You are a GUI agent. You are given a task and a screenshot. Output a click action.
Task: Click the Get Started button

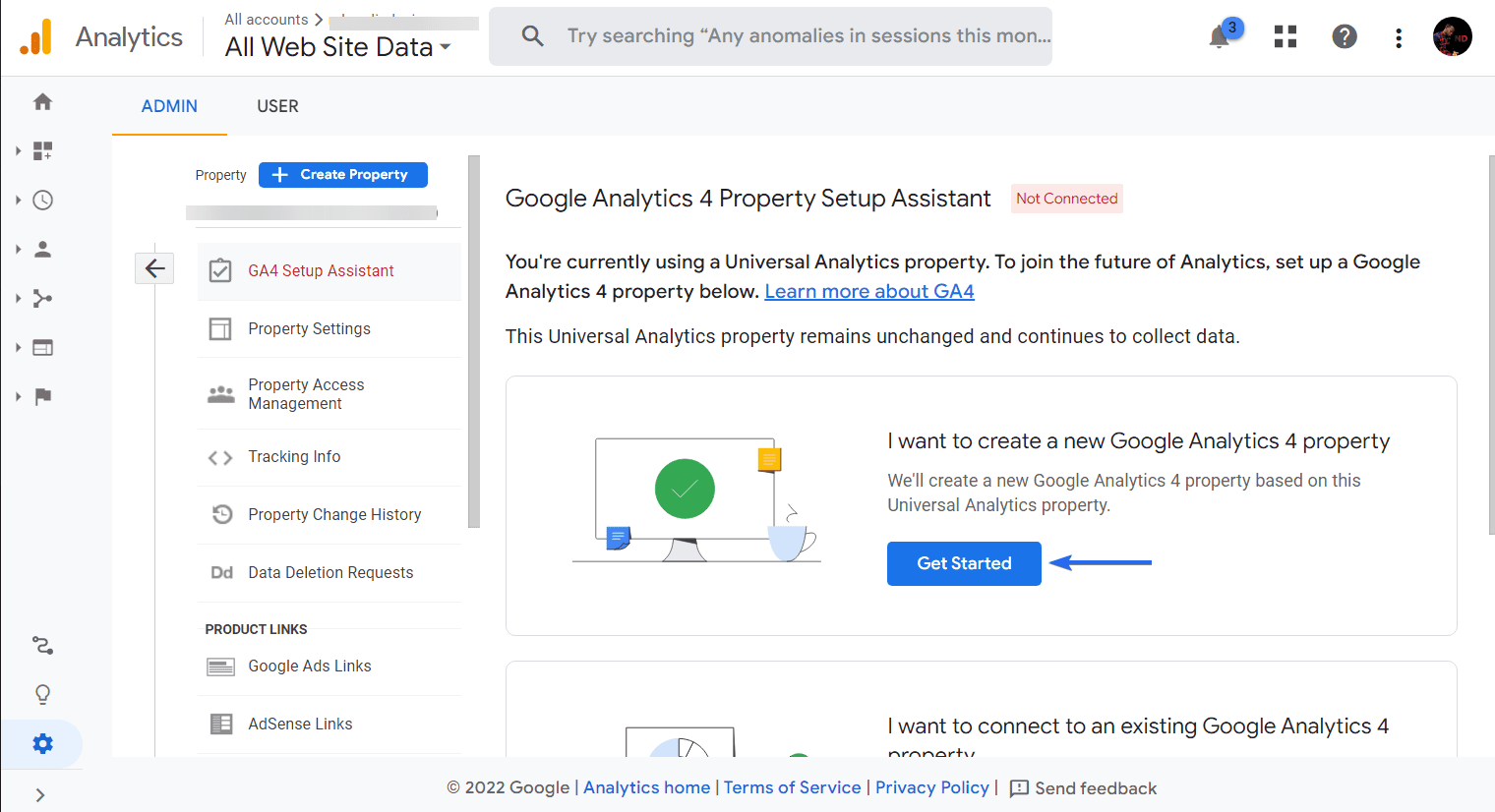[x=964, y=563]
